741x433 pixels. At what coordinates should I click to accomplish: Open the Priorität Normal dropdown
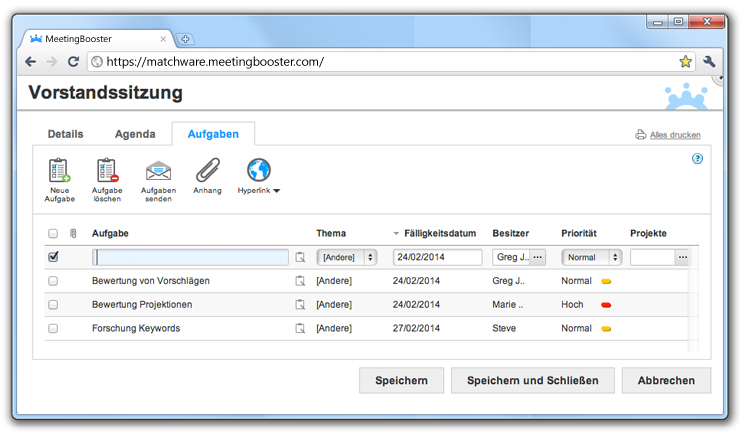(591, 257)
